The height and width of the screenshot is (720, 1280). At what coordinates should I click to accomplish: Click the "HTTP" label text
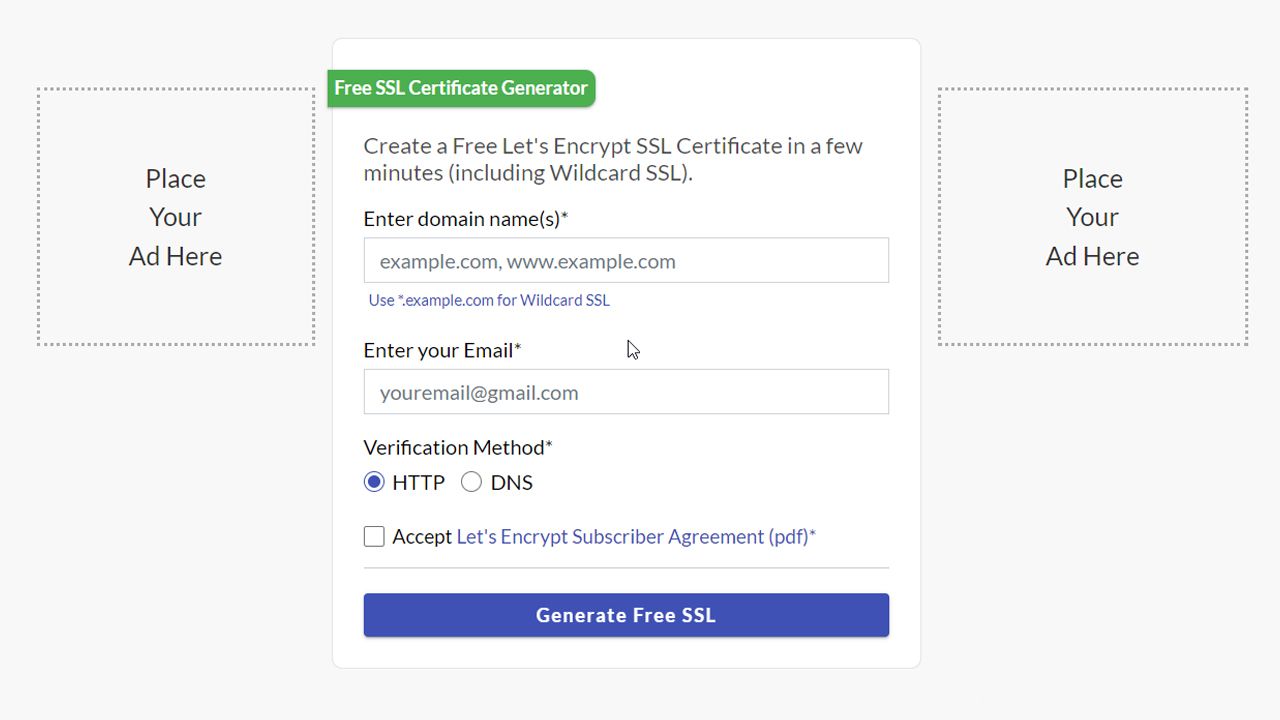pos(418,482)
